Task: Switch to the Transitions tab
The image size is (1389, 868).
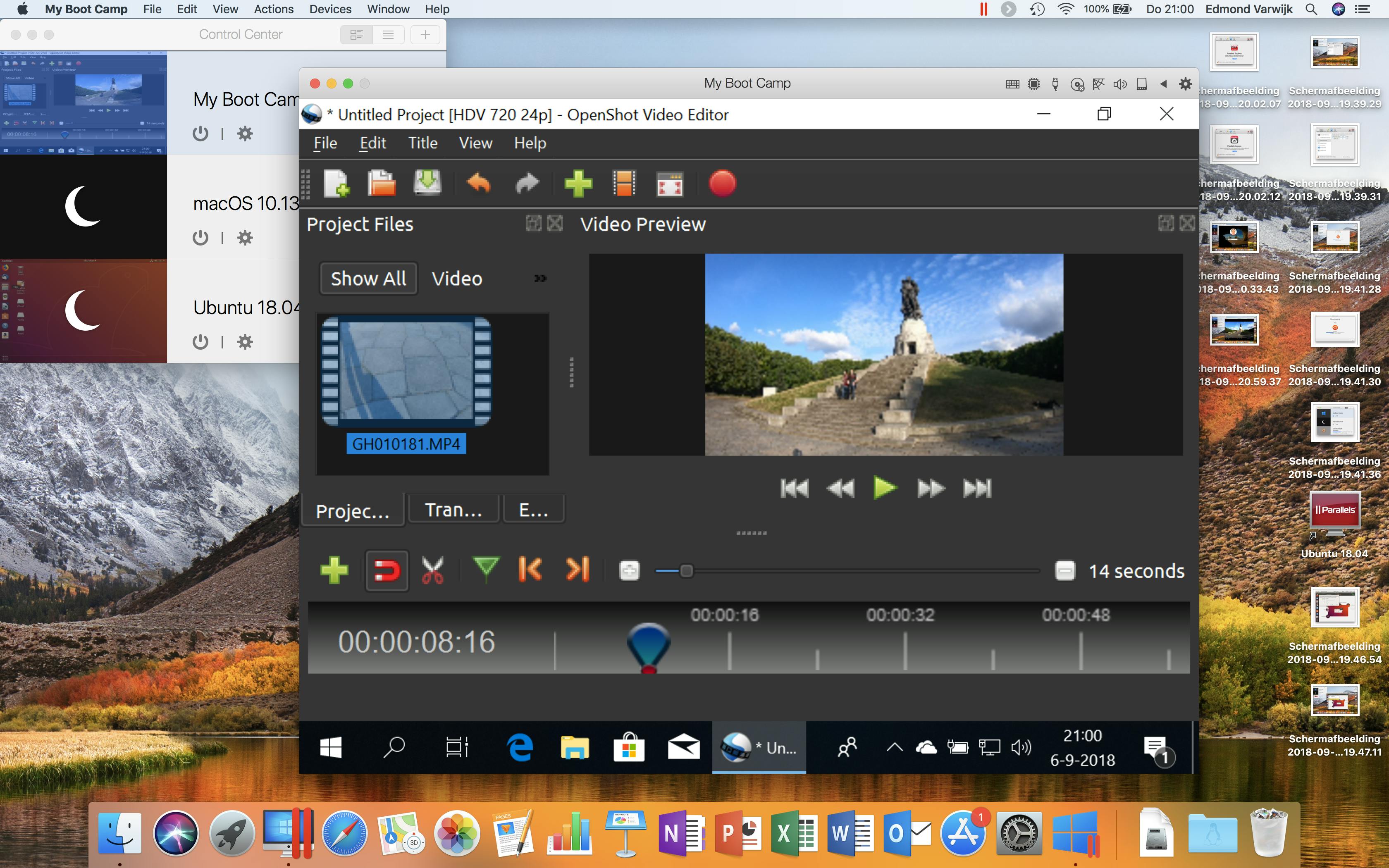Action: 453,510
